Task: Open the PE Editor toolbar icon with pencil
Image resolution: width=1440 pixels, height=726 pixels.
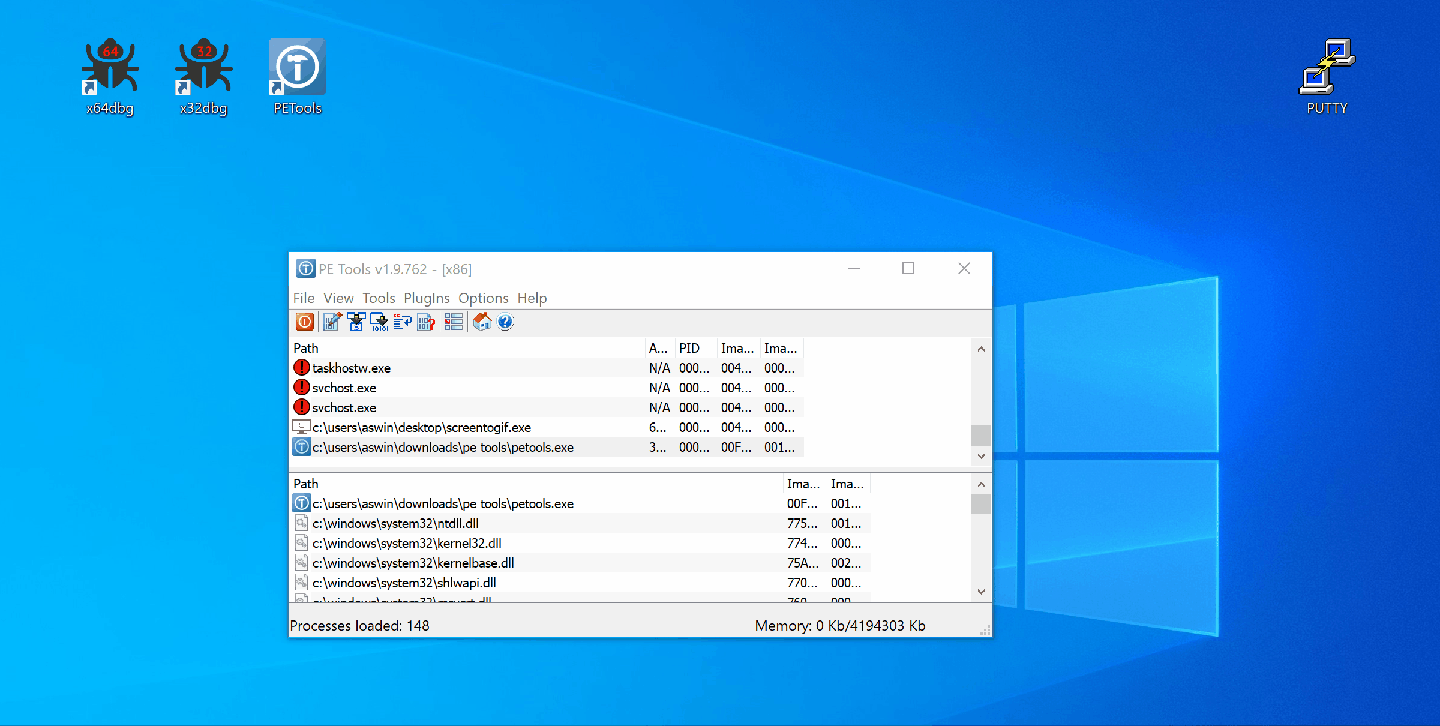Action: pos(332,322)
